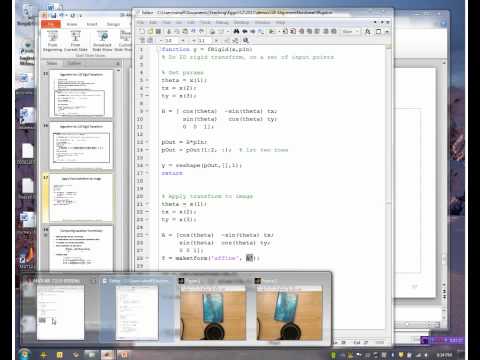Select slide 17 thumbnail in PowerPoint

81,197
